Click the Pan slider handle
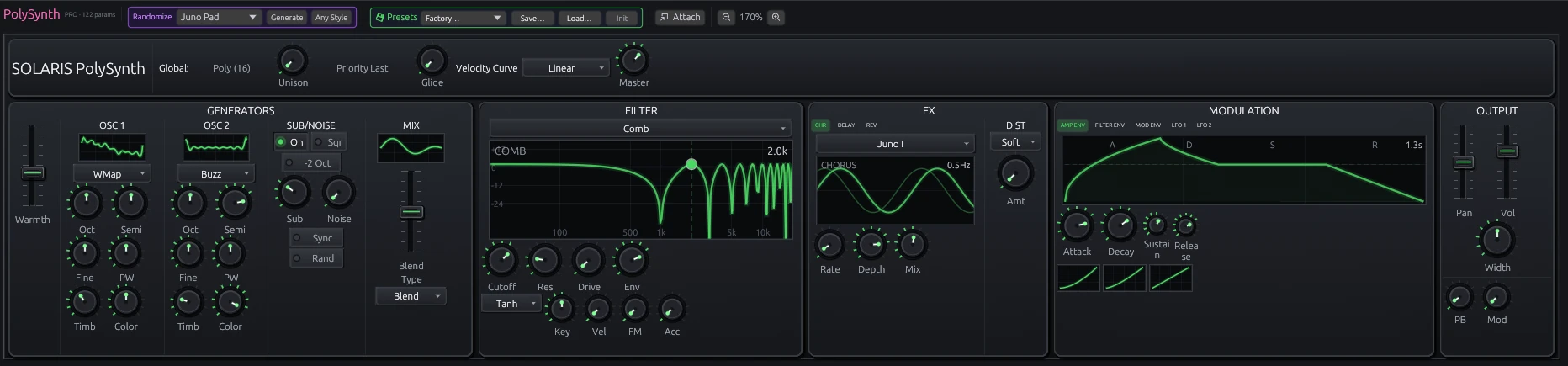 point(1464,162)
